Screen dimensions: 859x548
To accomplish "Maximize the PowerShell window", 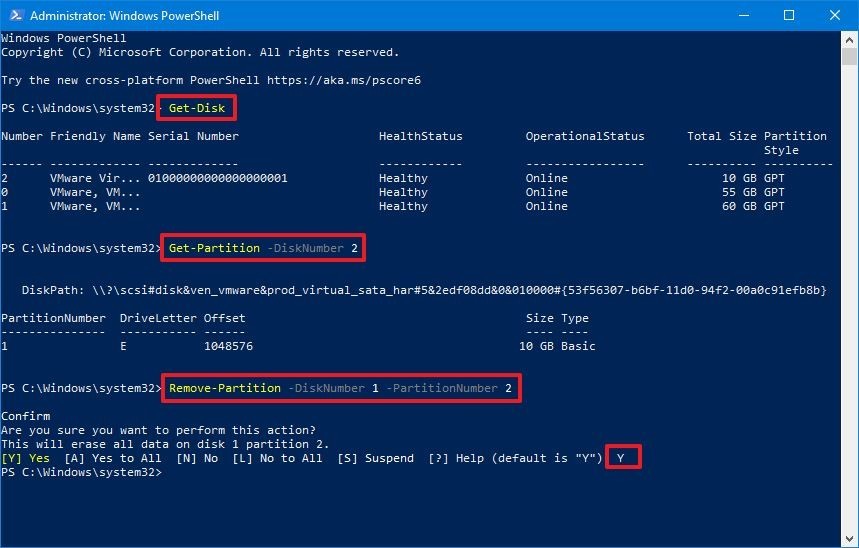I will 789,15.
